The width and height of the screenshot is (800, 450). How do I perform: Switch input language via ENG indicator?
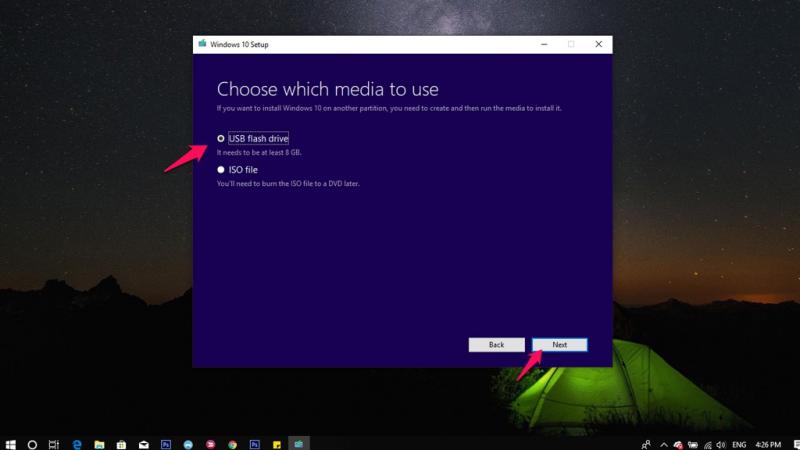tap(739, 443)
